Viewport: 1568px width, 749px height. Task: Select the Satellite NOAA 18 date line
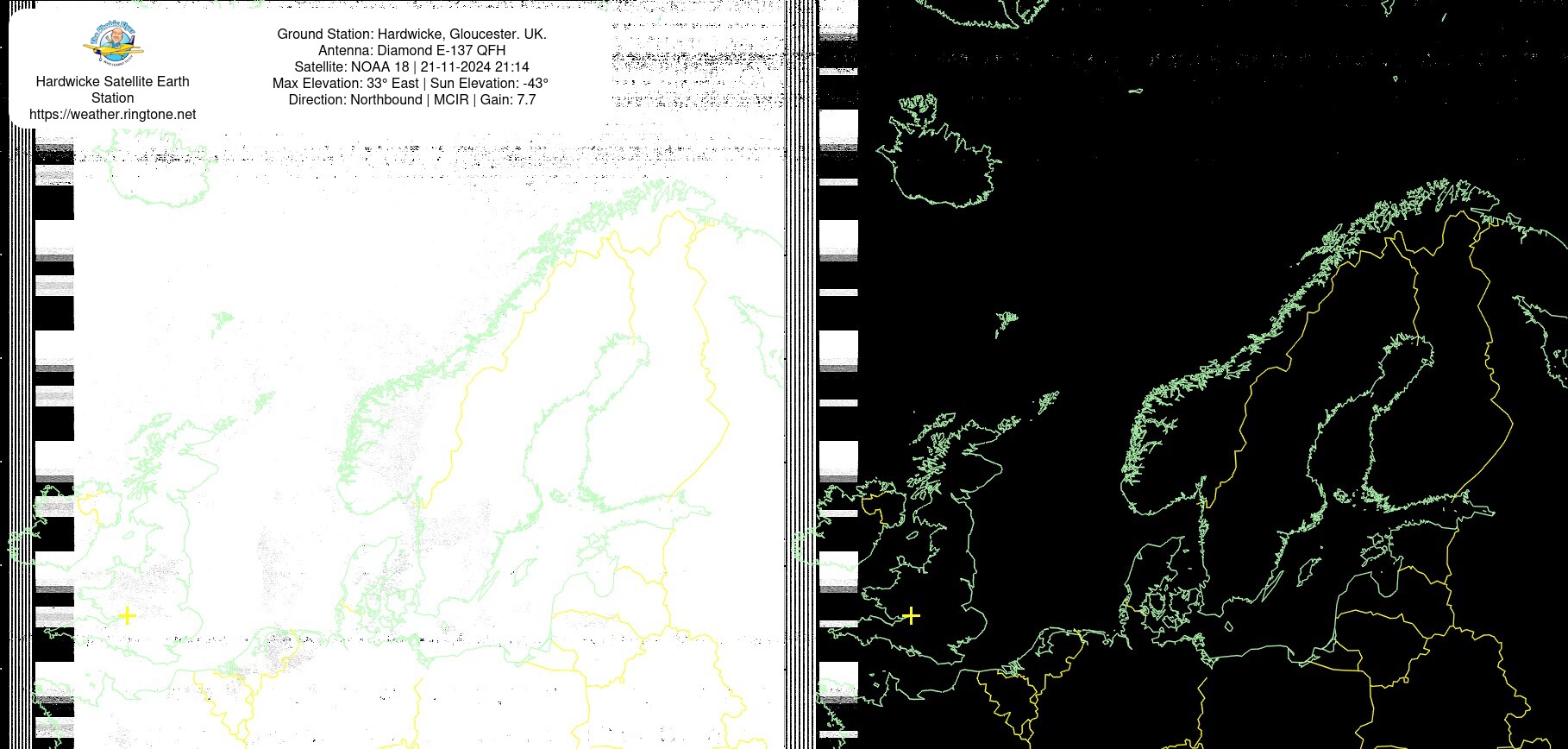coord(411,66)
